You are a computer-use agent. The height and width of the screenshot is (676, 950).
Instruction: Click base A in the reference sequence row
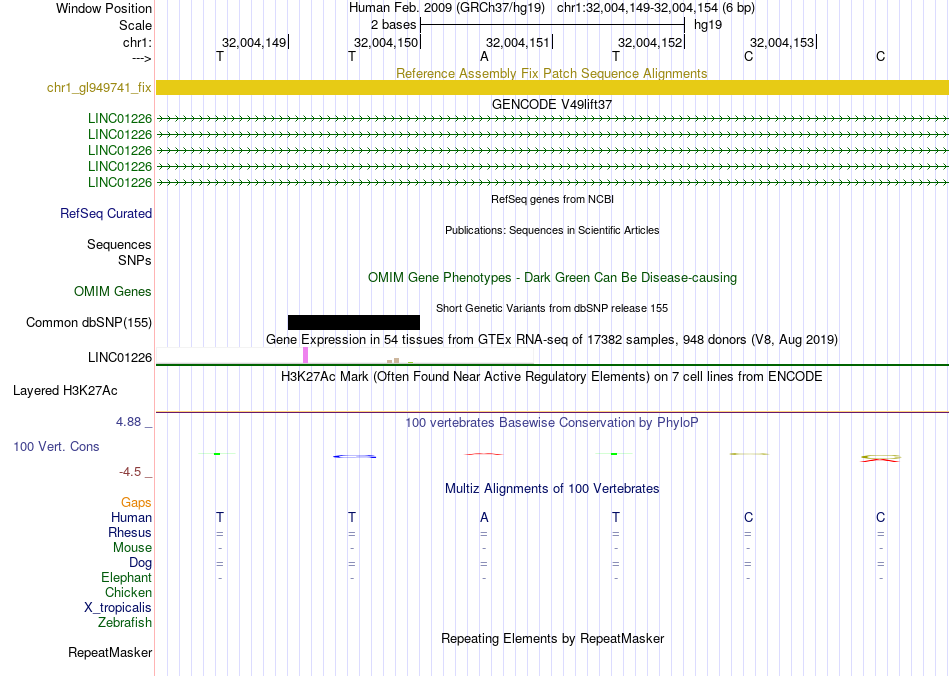coord(484,56)
